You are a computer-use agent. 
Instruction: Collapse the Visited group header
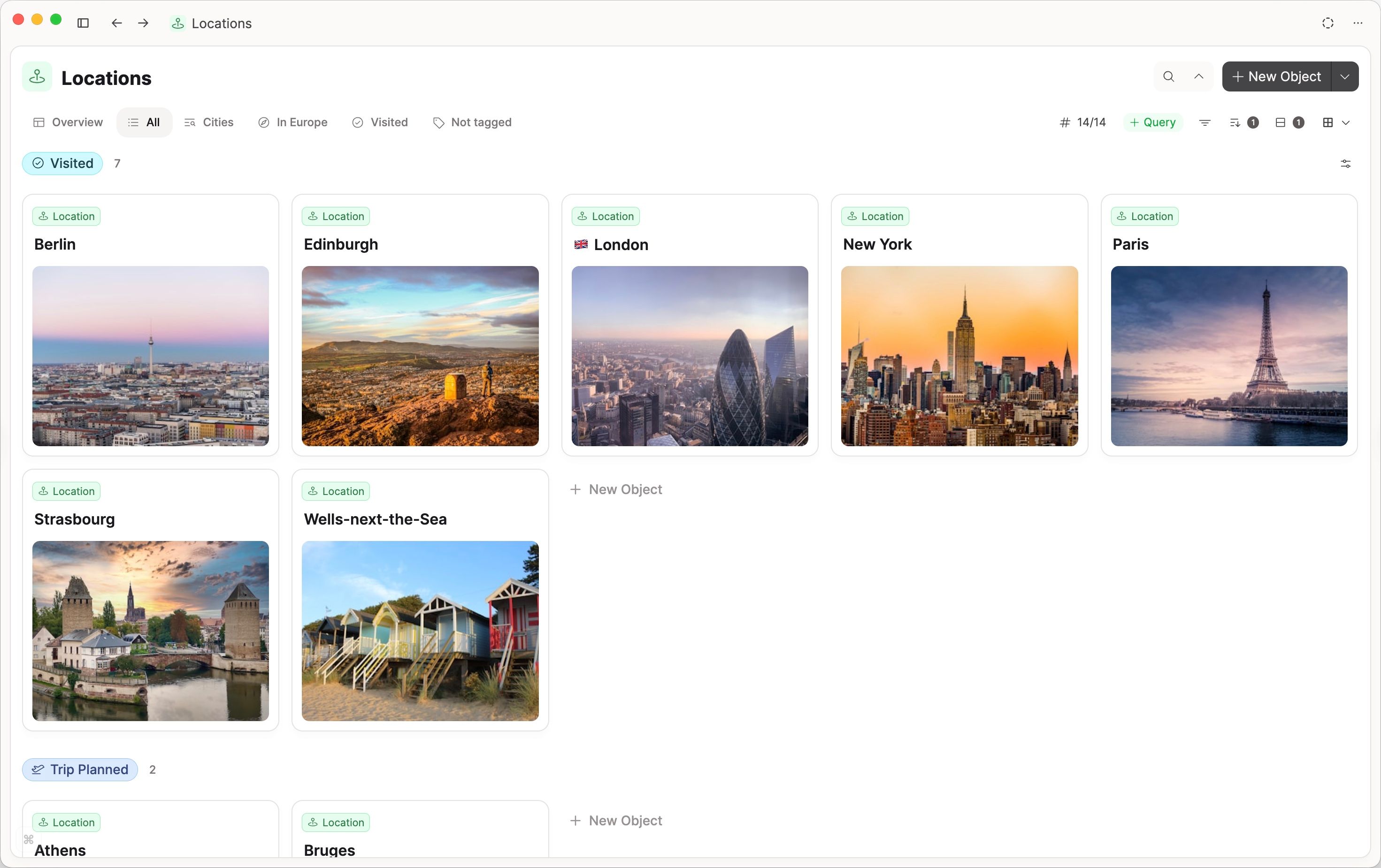62,163
